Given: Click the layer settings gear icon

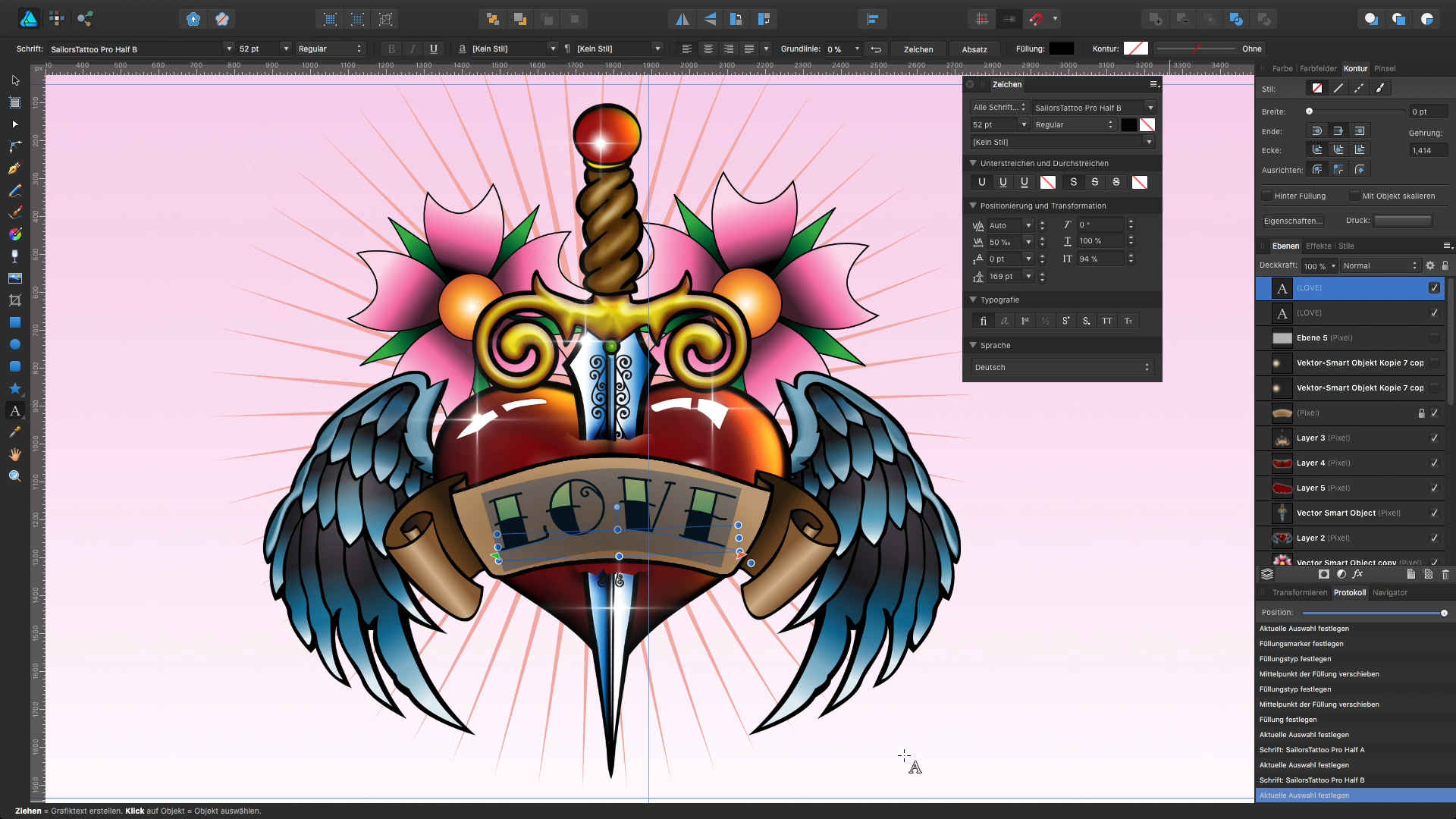Looking at the screenshot, I should click(x=1429, y=265).
